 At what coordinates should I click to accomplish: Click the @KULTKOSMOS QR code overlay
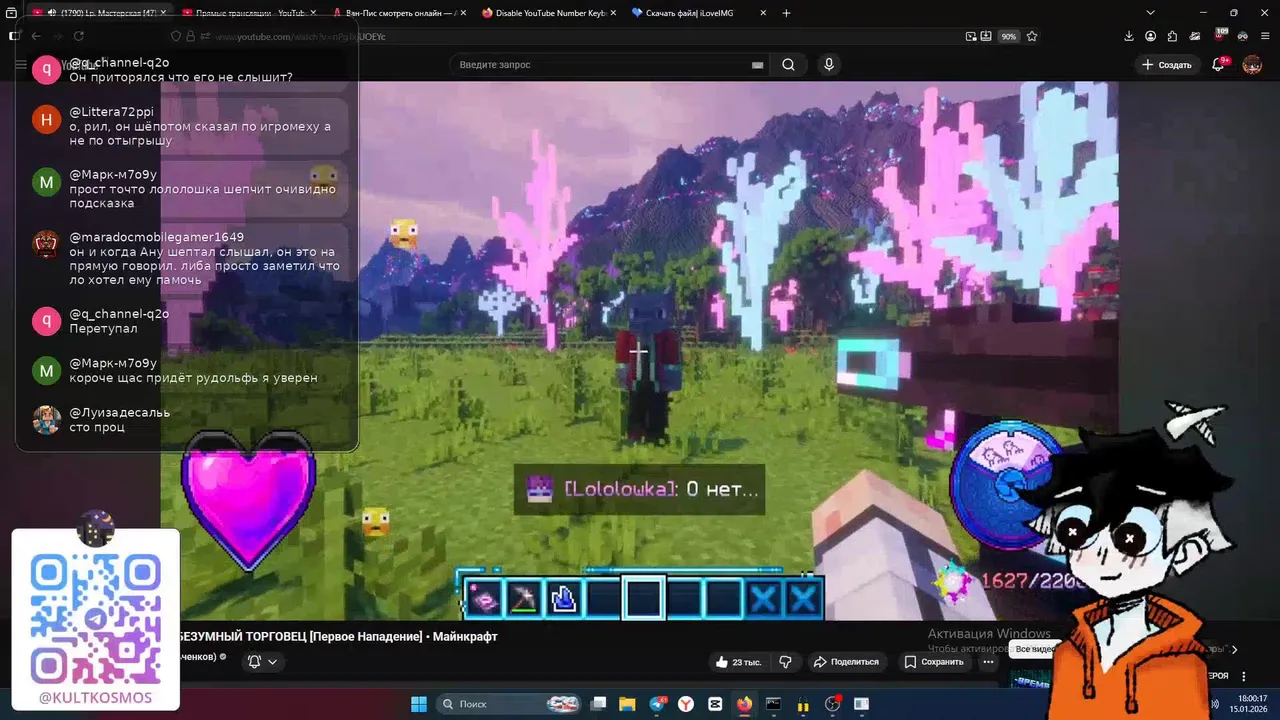click(96, 619)
